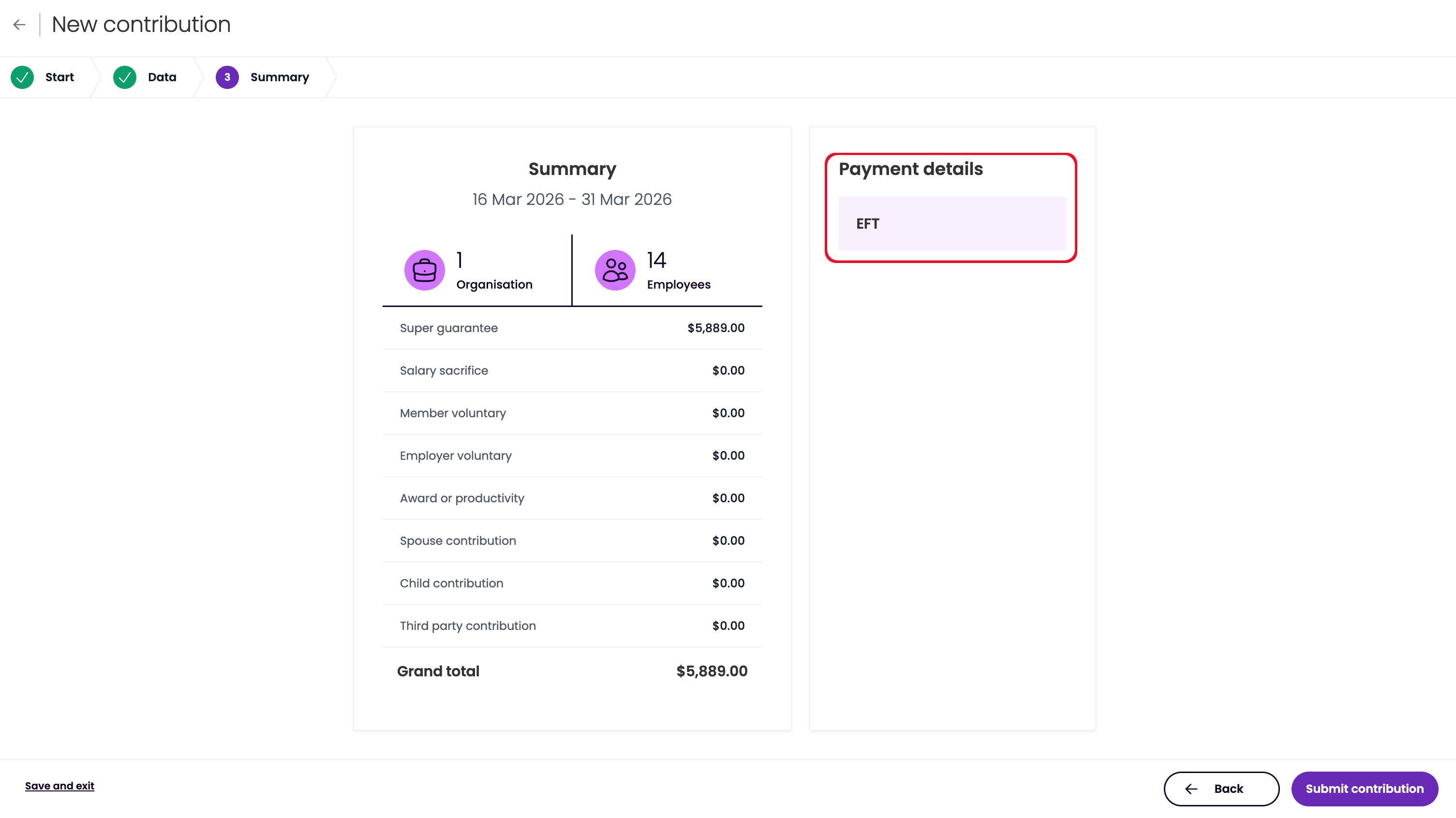Click the Salary sacrifice row
This screenshot has width=1456, height=818.
[x=572, y=371]
